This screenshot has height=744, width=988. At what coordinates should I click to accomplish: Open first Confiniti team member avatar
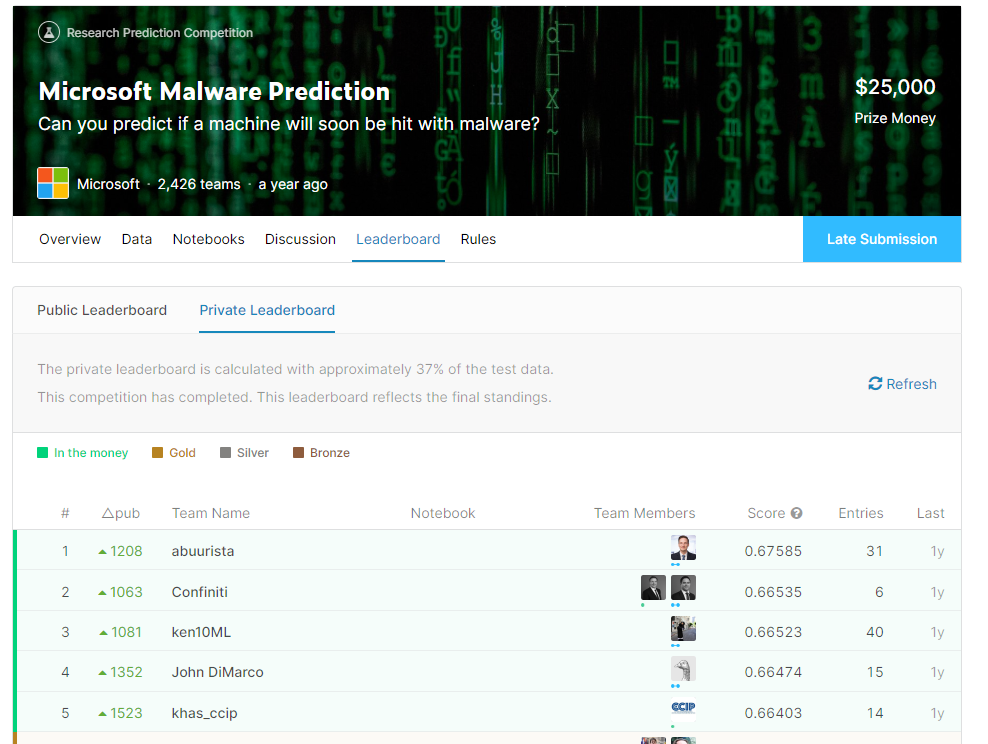pos(653,588)
